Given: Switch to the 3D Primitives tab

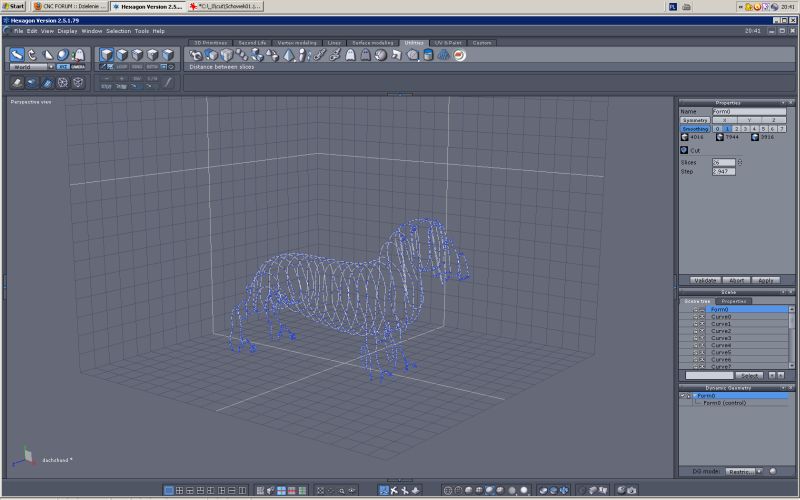Looking at the screenshot, I should click(x=210, y=43).
